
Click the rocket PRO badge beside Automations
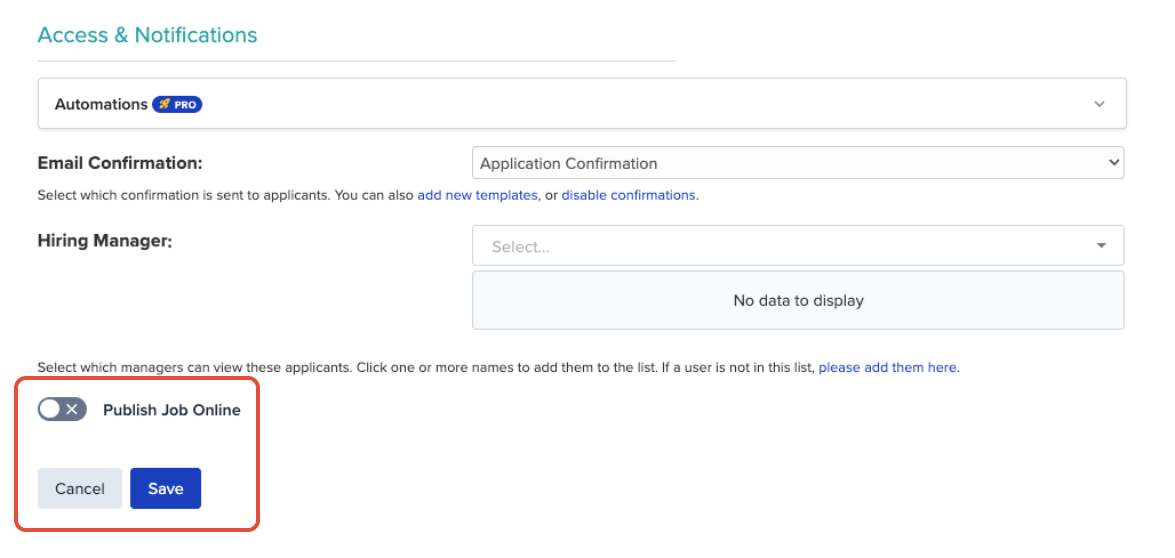pos(177,104)
